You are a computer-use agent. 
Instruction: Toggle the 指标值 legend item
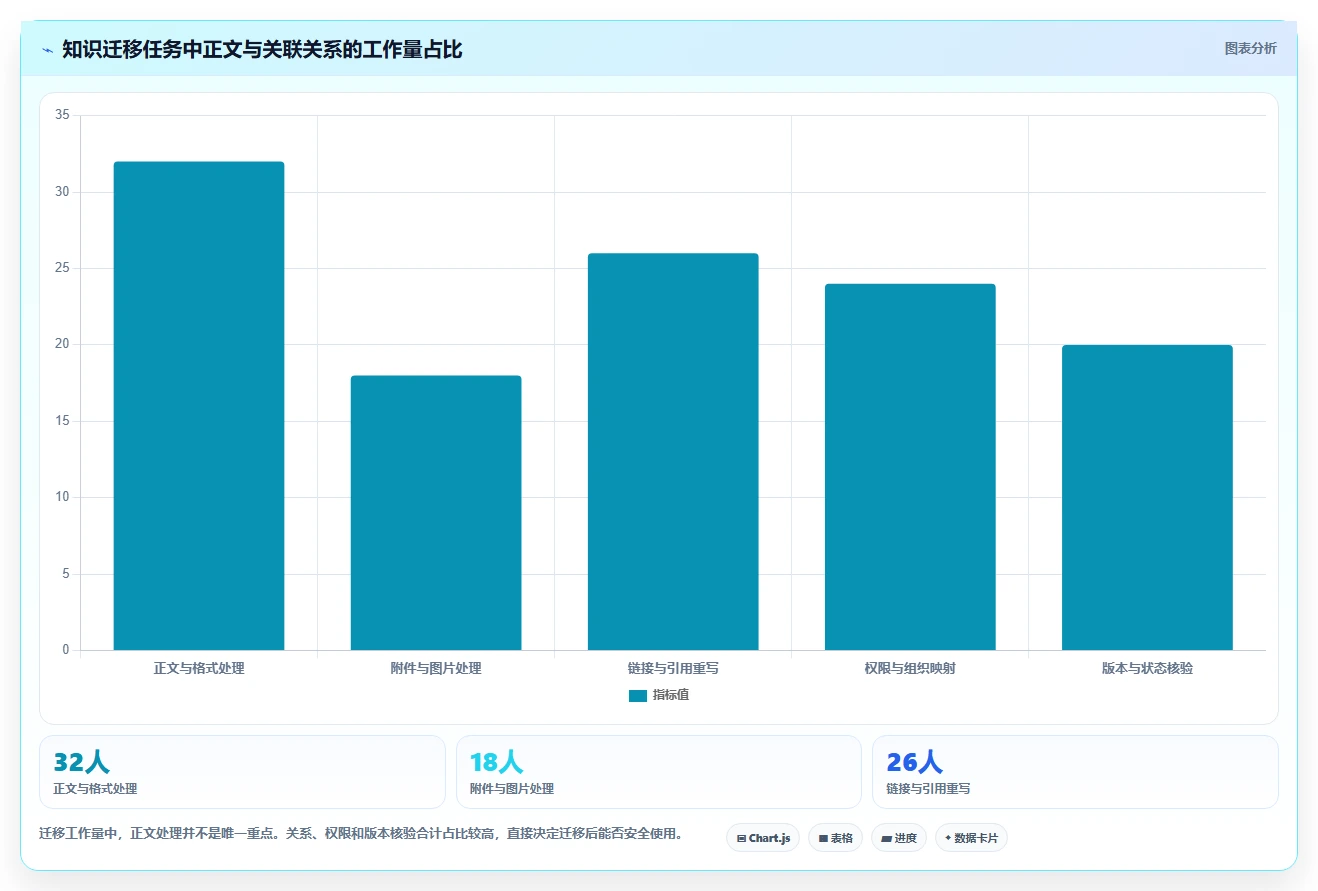tap(658, 695)
